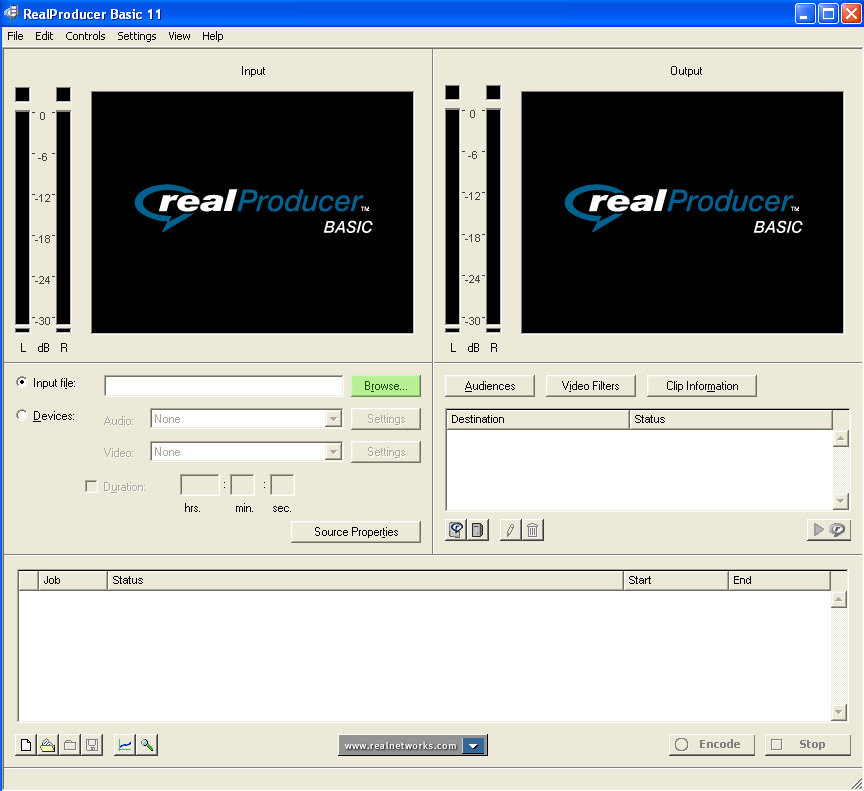This screenshot has width=864, height=791.
Task: Open the Edit menu
Action: click(44, 36)
